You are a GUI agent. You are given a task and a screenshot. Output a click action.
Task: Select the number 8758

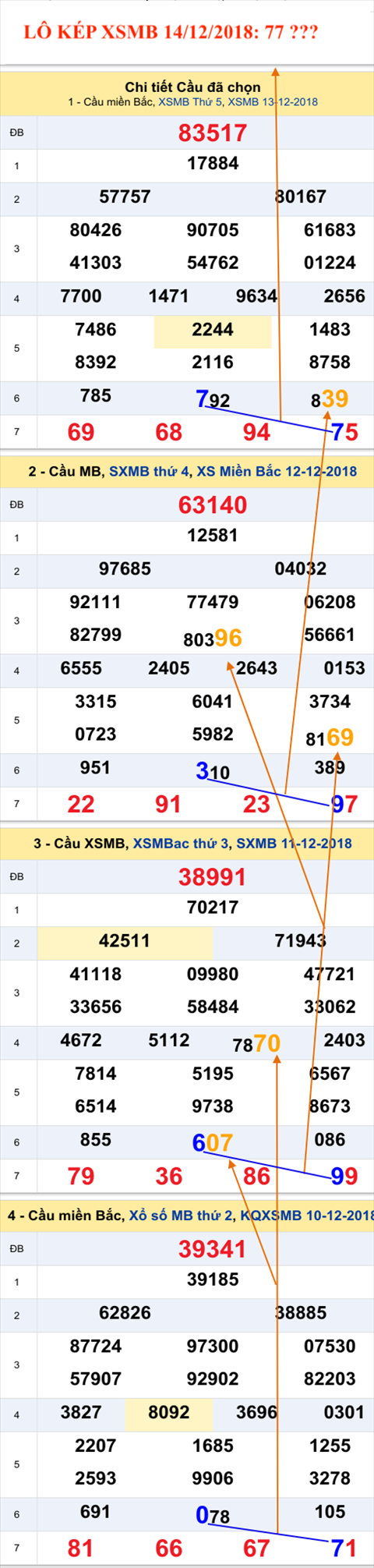click(x=330, y=363)
